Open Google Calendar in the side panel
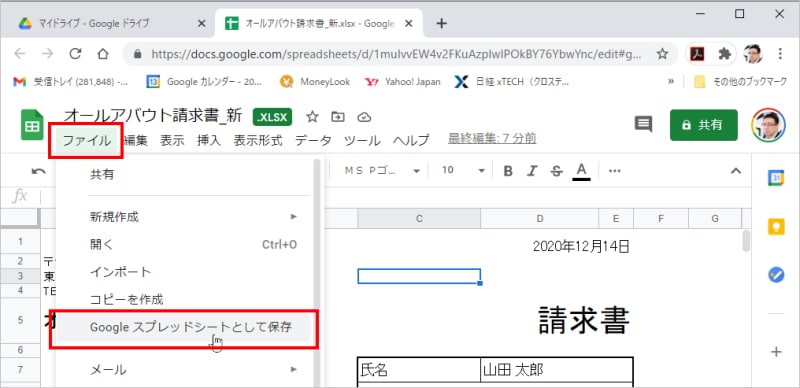Image resolution: width=800 pixels, height=388 pixels. point(776,177)
